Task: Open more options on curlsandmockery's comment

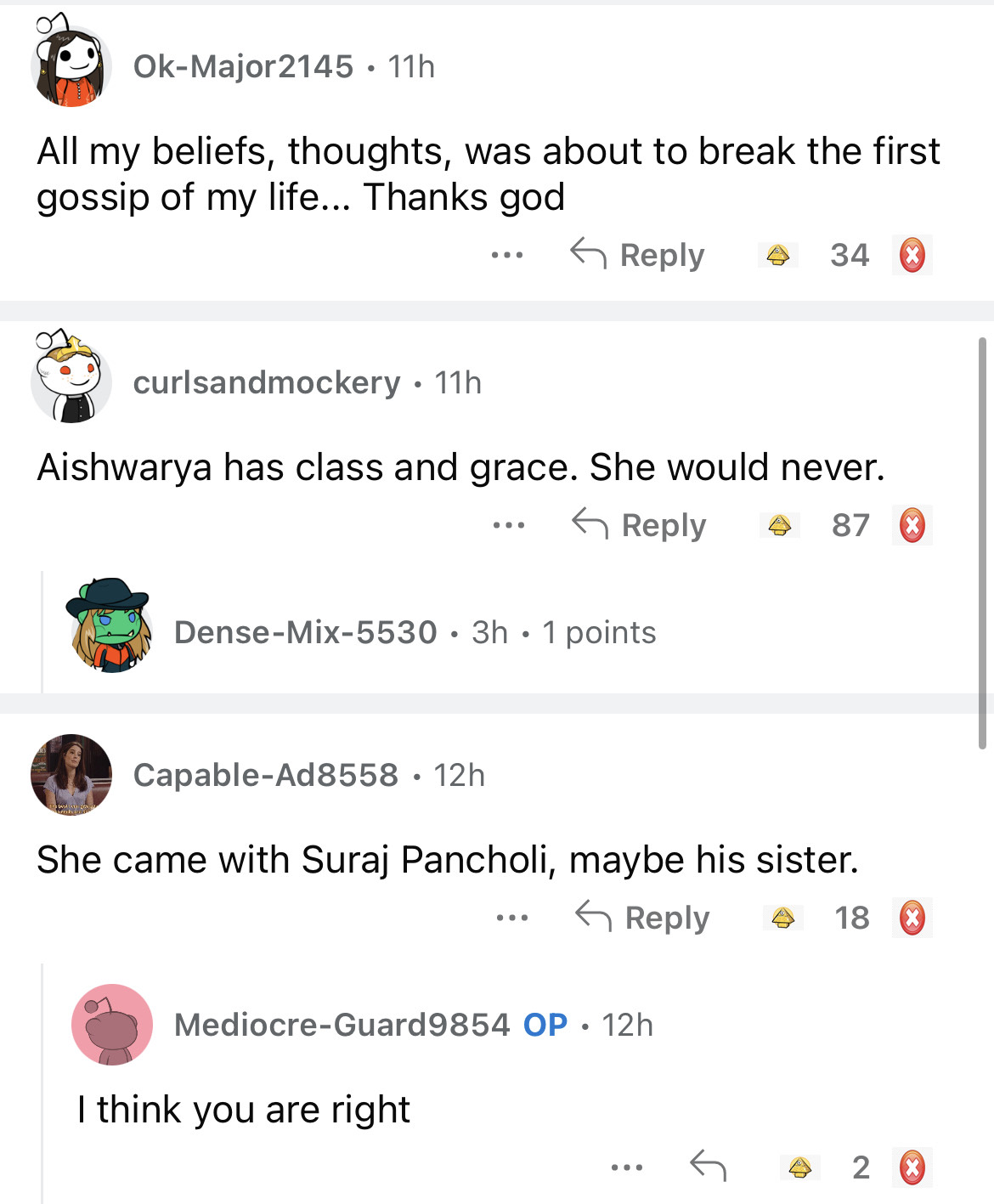Action: 509,525
